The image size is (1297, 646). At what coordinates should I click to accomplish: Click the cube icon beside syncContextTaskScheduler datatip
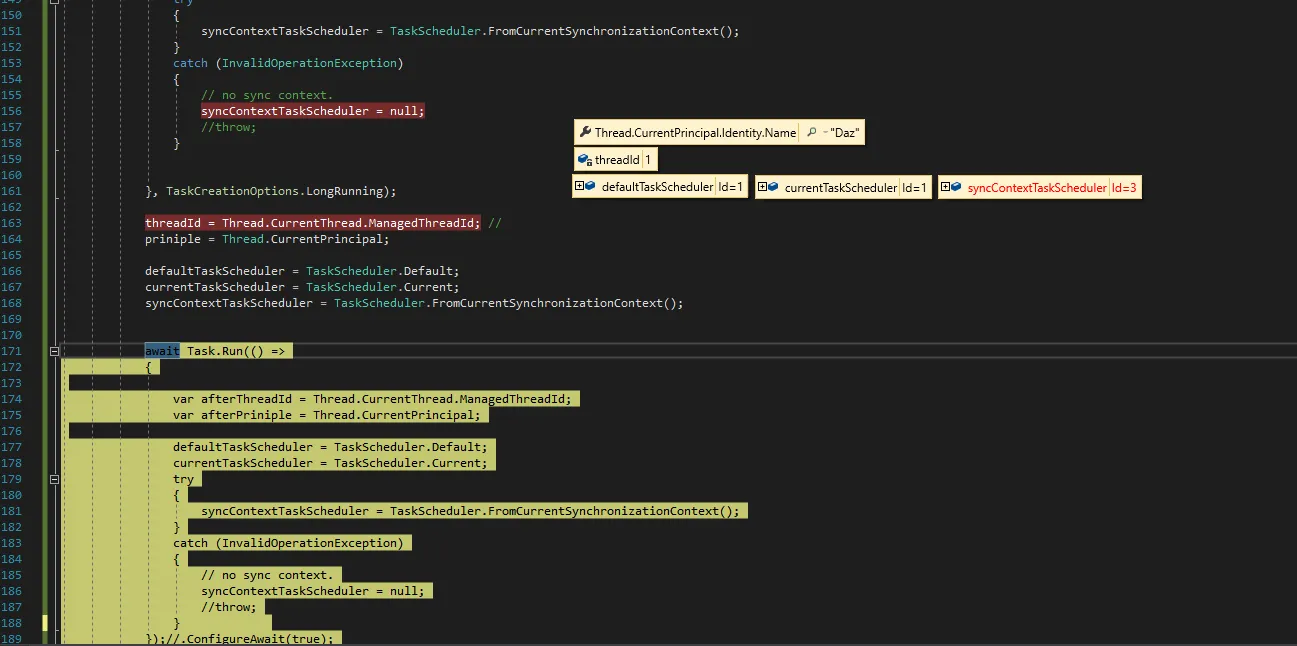(x=956, y=186)
